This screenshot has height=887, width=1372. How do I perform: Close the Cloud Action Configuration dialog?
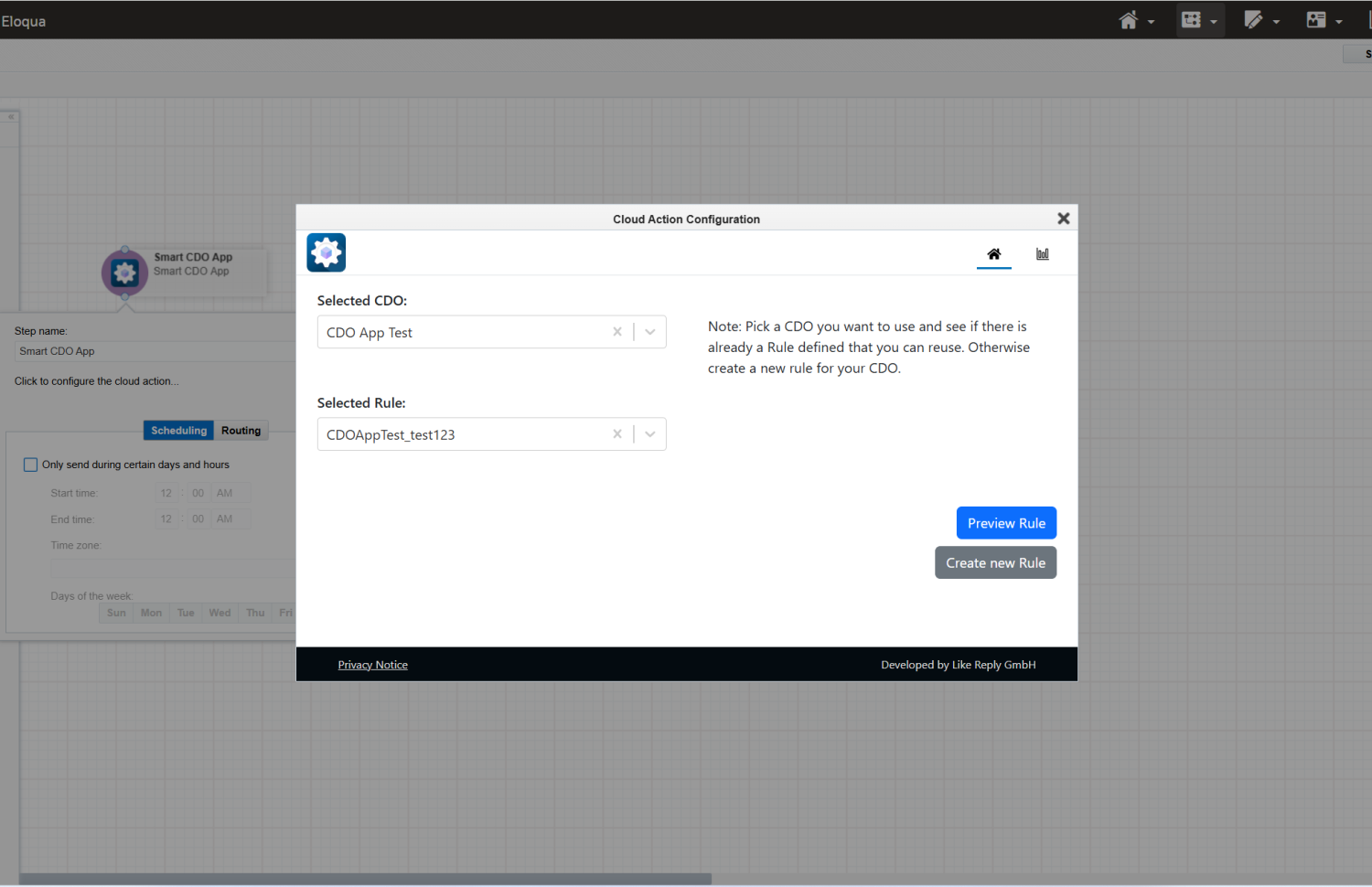[x=1063, y=219]
